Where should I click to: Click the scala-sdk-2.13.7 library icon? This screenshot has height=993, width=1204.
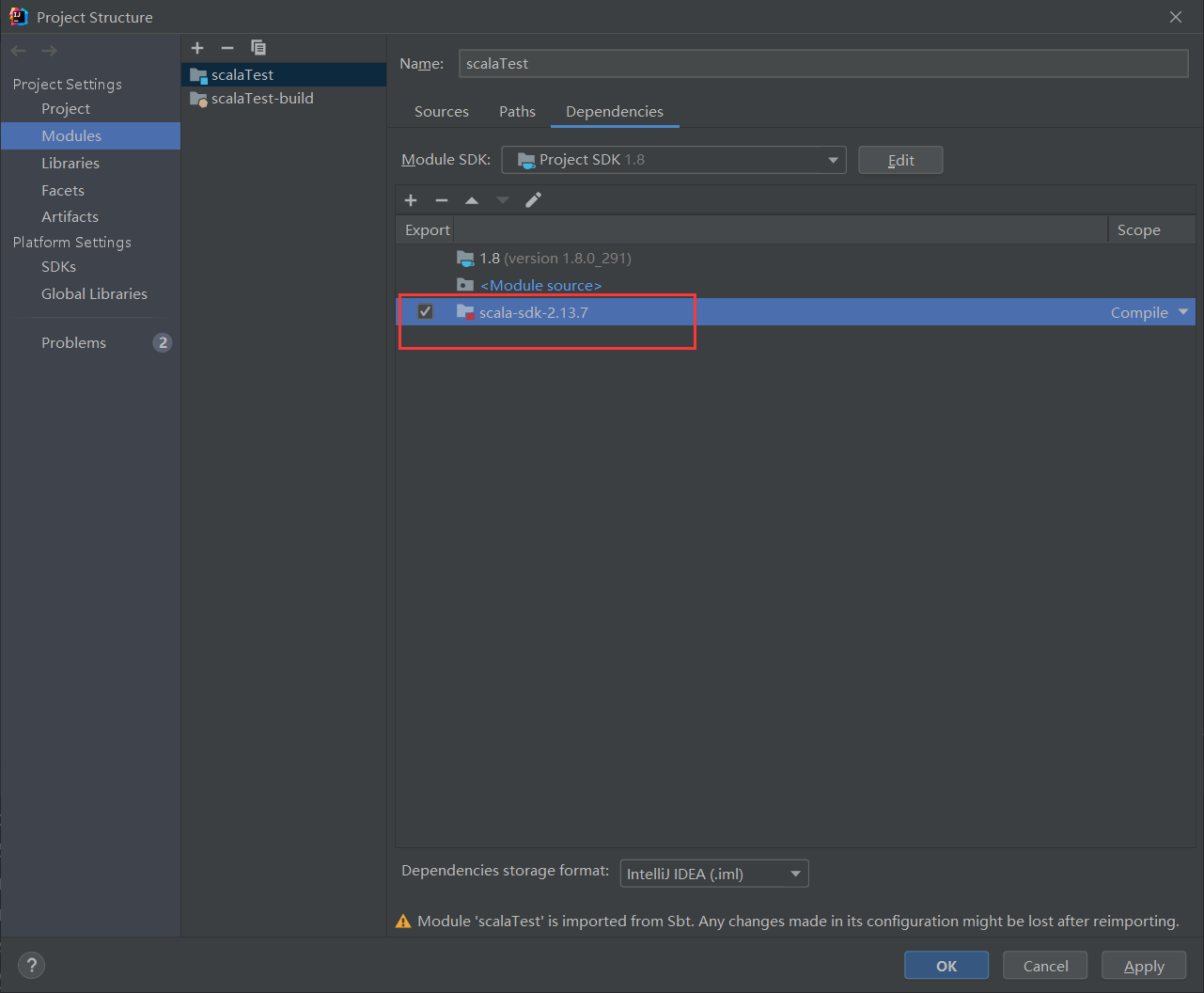[465, 311]
